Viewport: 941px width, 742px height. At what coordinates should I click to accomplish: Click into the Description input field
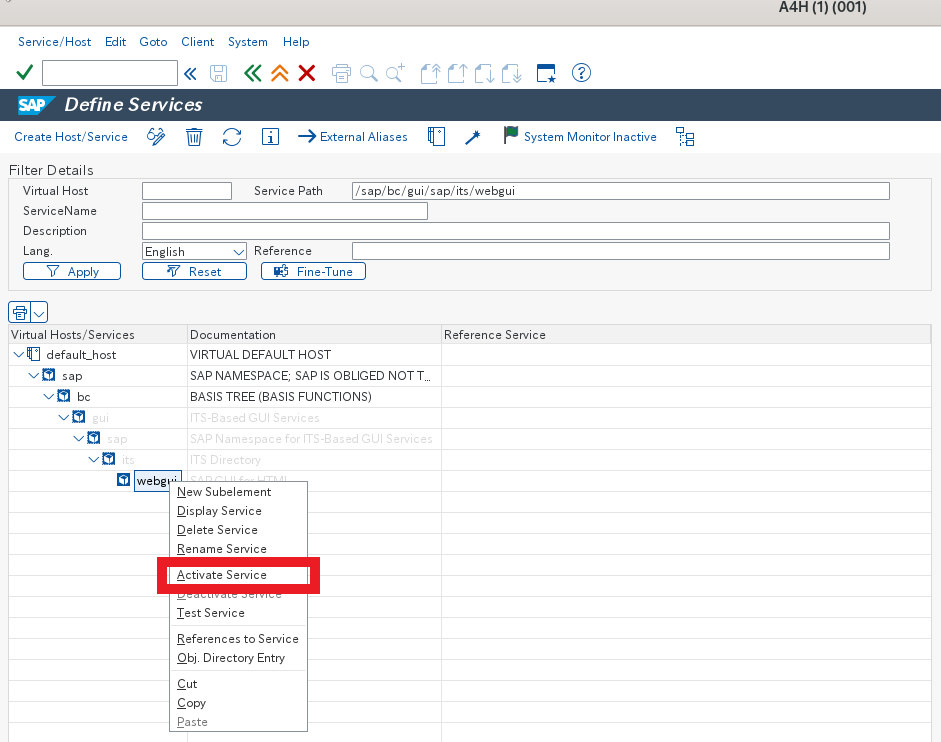point(516,231)
